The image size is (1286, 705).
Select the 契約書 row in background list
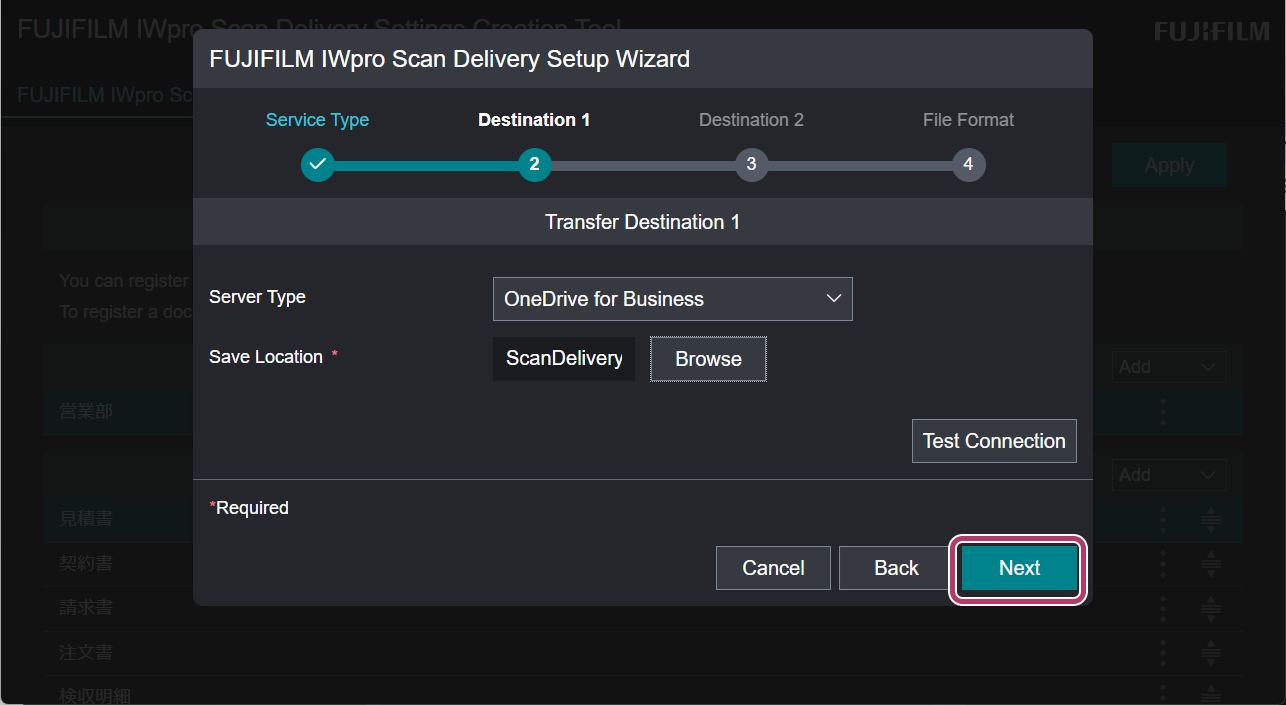click(642, 564)
